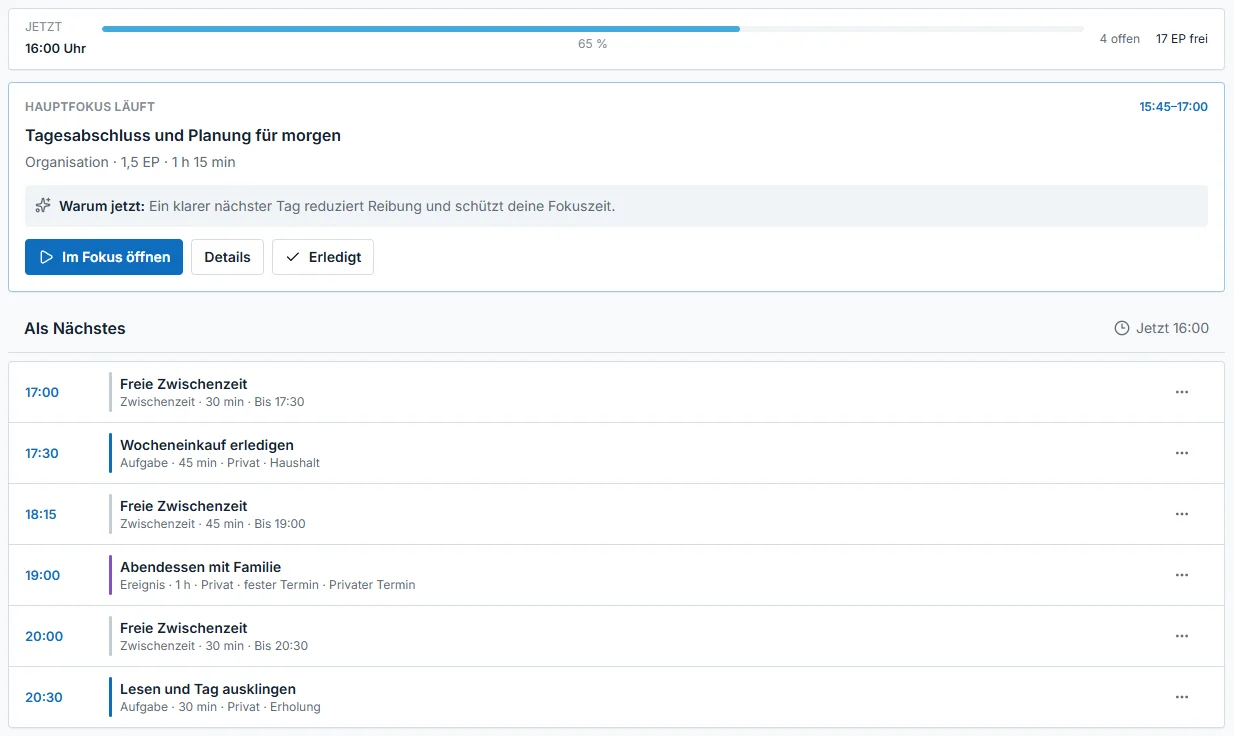Click Im Fokus öffnen button
Viewport: 1234px width, 736px height.
[x=104, y=257]
